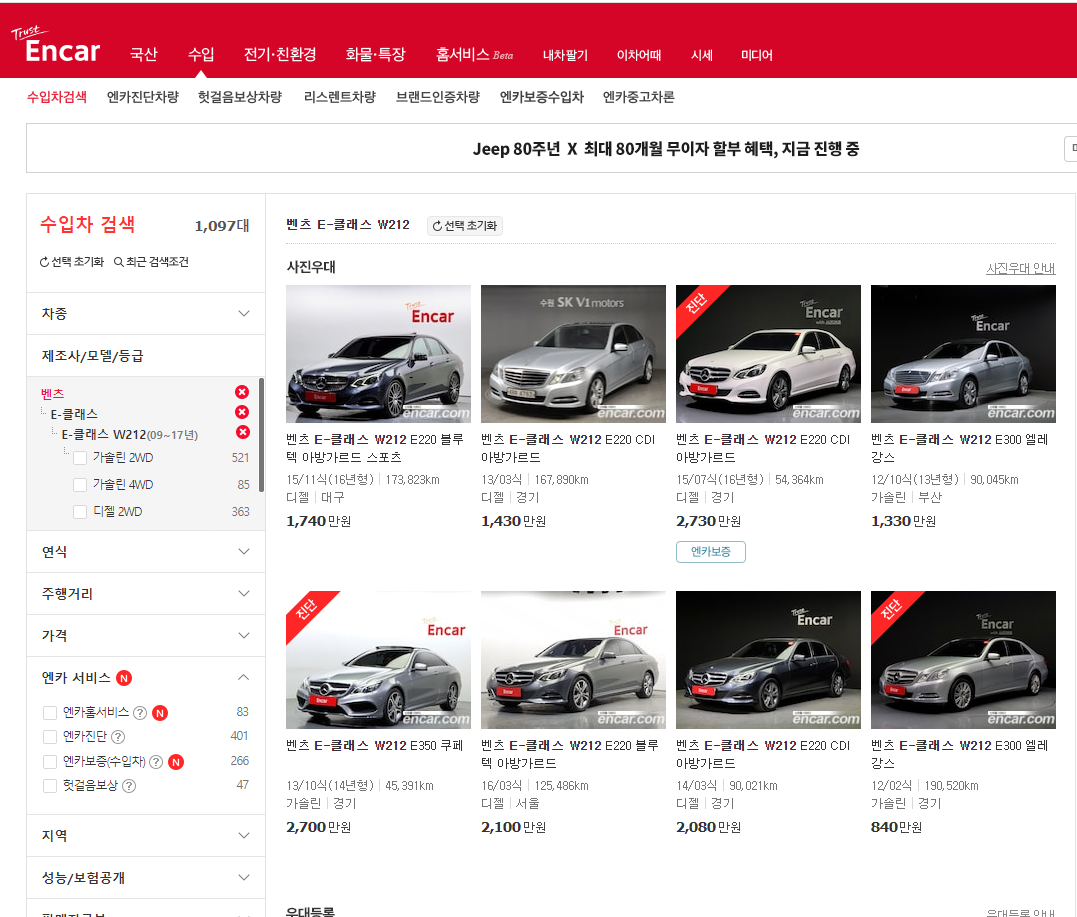This screenshot has width=1077, height=917.
Task: Open listing title of 840만원 E300 엘레강스
Action: (x=960, y=754)
